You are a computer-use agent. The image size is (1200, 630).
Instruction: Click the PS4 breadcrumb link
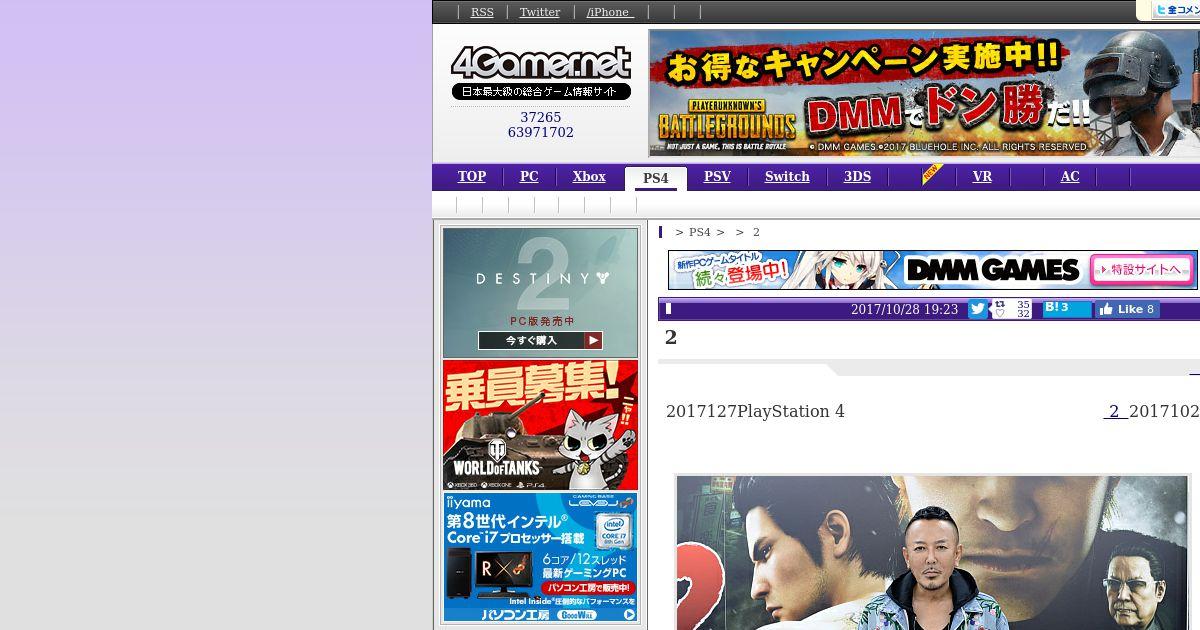tap(699, 232)
